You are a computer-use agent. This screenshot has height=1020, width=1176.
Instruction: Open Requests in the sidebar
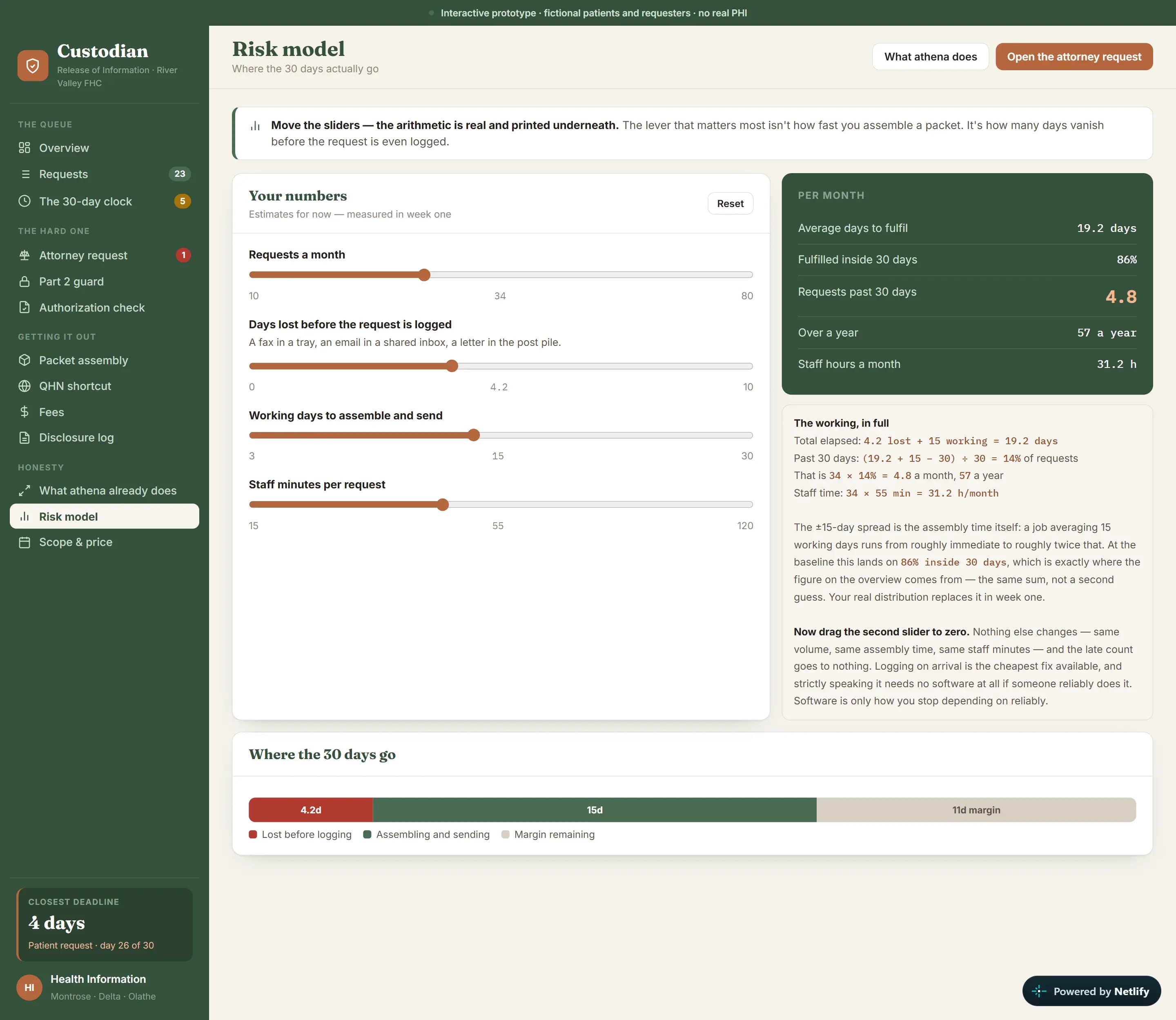pyautogui.click(x=104, y=174)
